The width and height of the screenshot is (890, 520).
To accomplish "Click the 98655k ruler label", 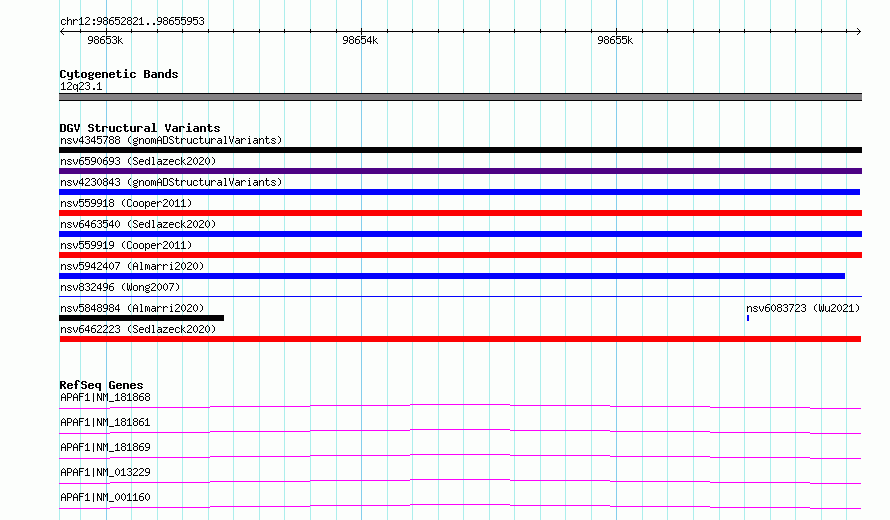I will pyautogui.click(x=615, y=40).
